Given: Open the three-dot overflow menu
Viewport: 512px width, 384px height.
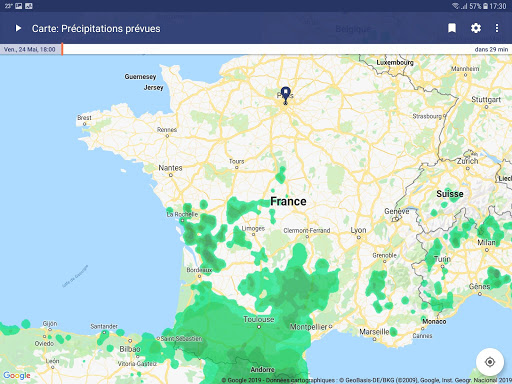Looking at the screenshot, I should [x=497, y=28].
